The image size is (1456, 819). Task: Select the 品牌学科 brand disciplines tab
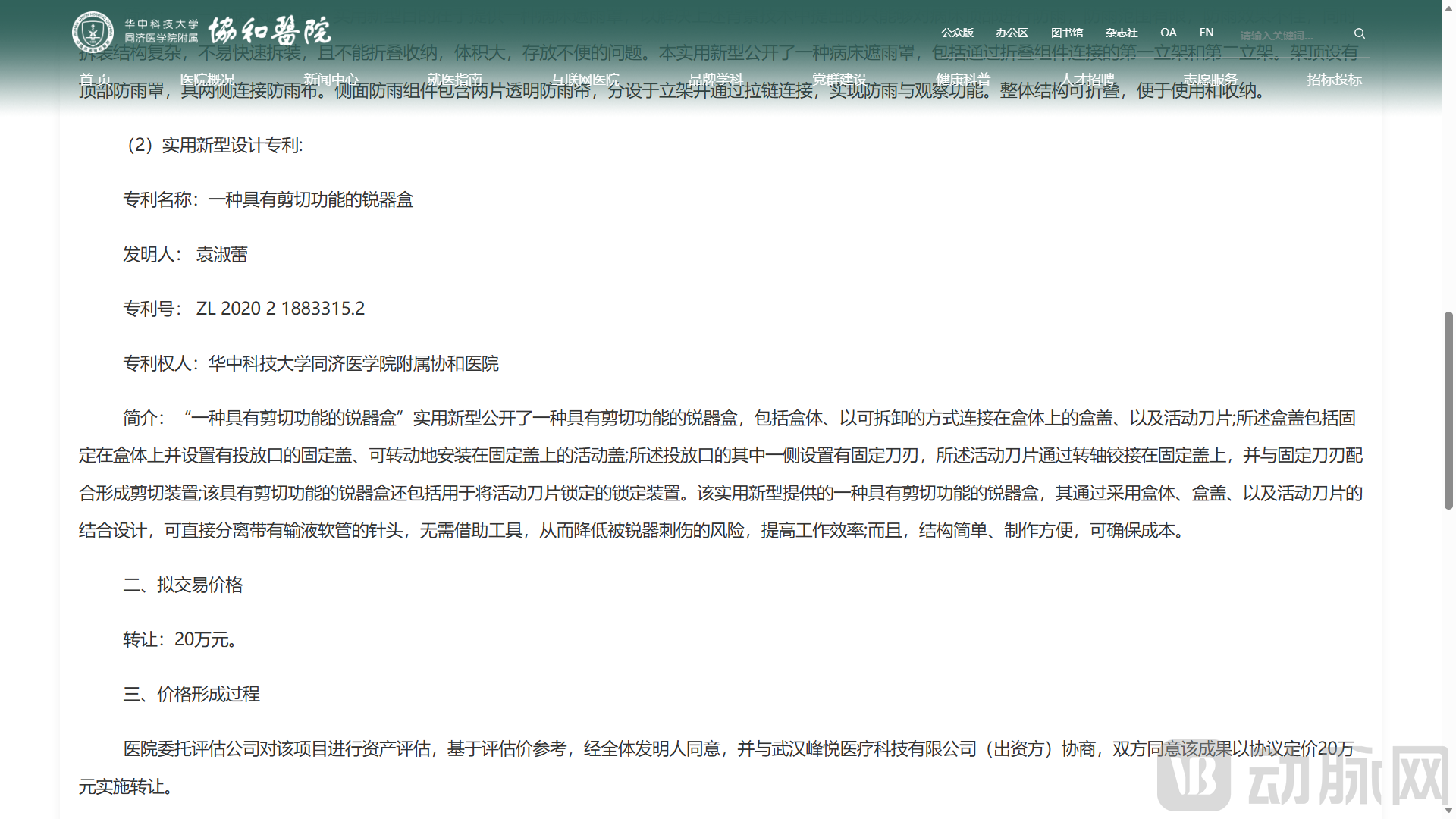tap(716, 79)
